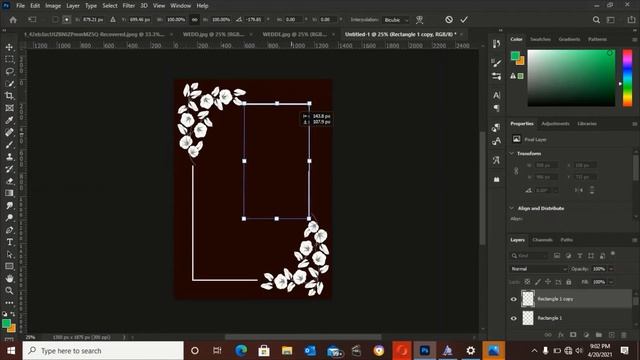Click the rotation angle field in options bar
The width and height of the screenshot is (640, 360).
254,20
